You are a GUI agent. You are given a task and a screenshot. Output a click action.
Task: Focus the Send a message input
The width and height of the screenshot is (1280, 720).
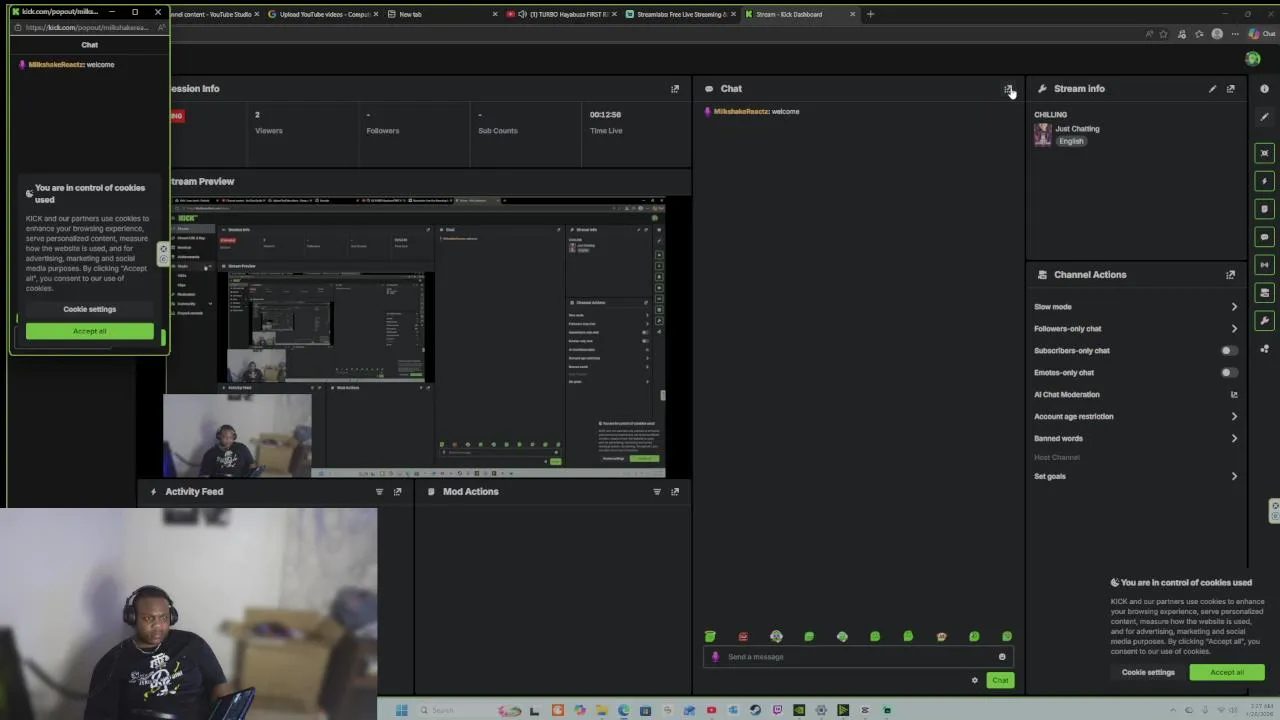(858, 657)
